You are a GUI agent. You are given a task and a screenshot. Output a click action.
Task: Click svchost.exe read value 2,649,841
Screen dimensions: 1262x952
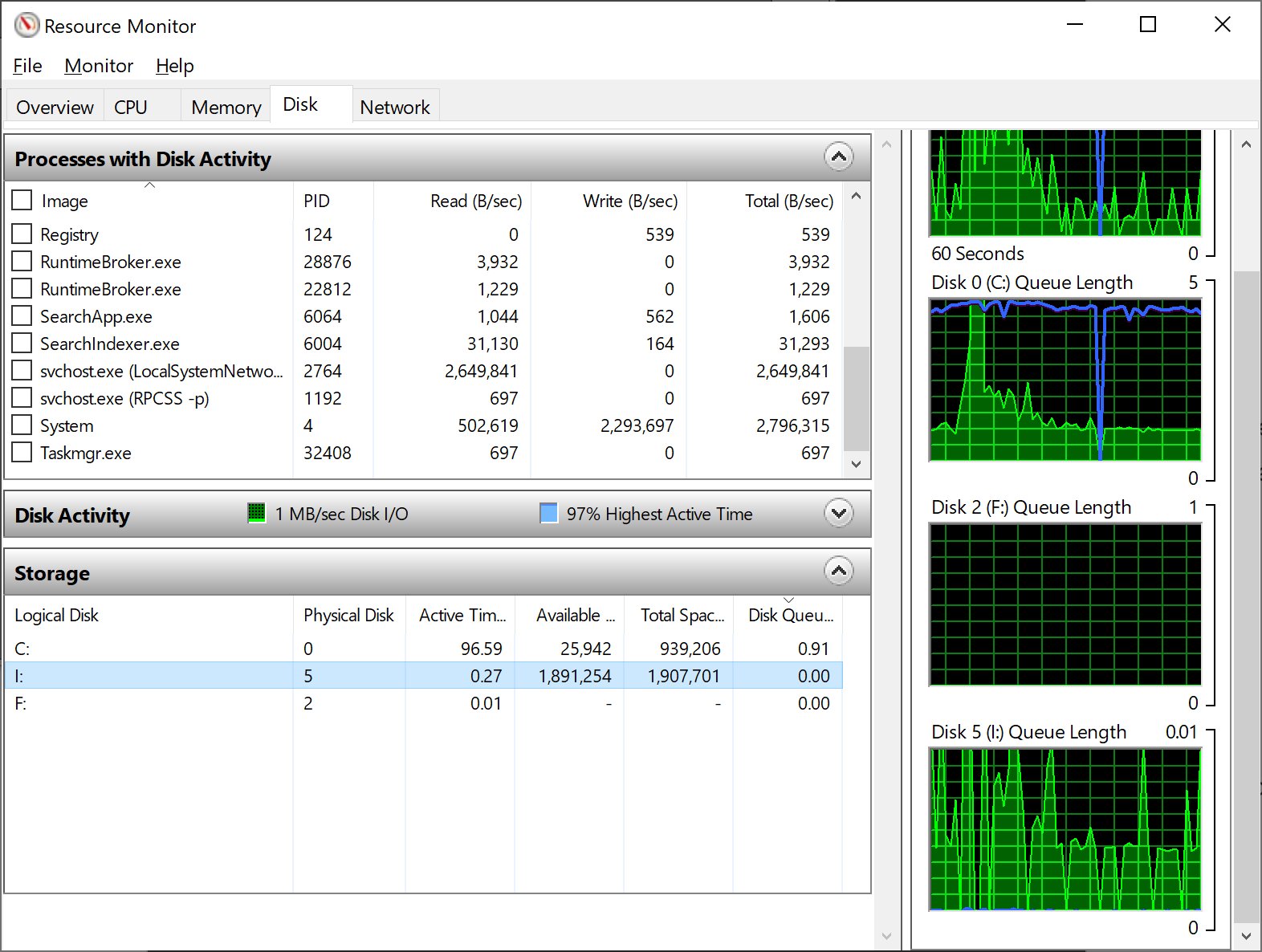(x=482, y=371)
